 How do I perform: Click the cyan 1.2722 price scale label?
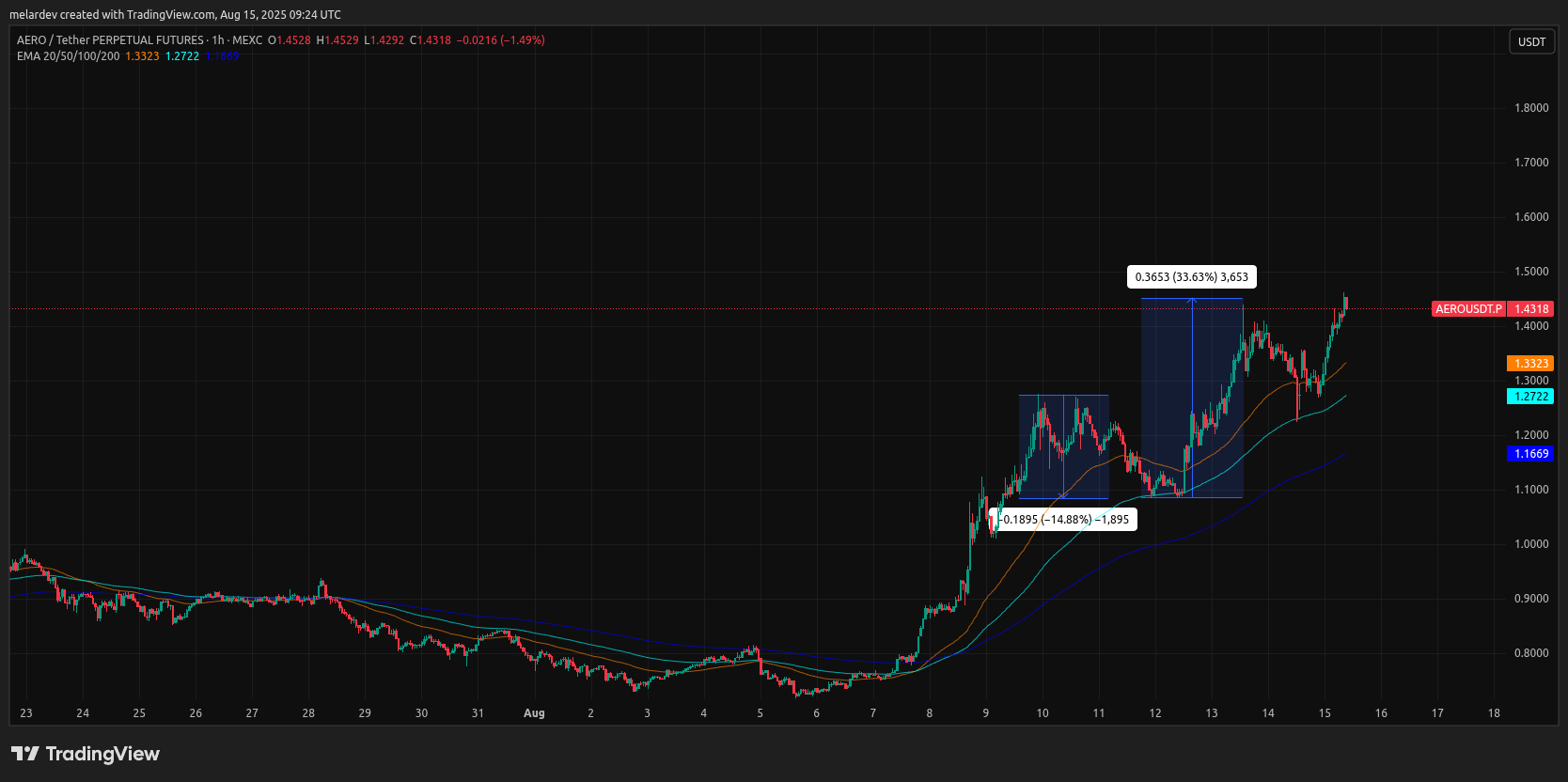tap(1530, 397)
